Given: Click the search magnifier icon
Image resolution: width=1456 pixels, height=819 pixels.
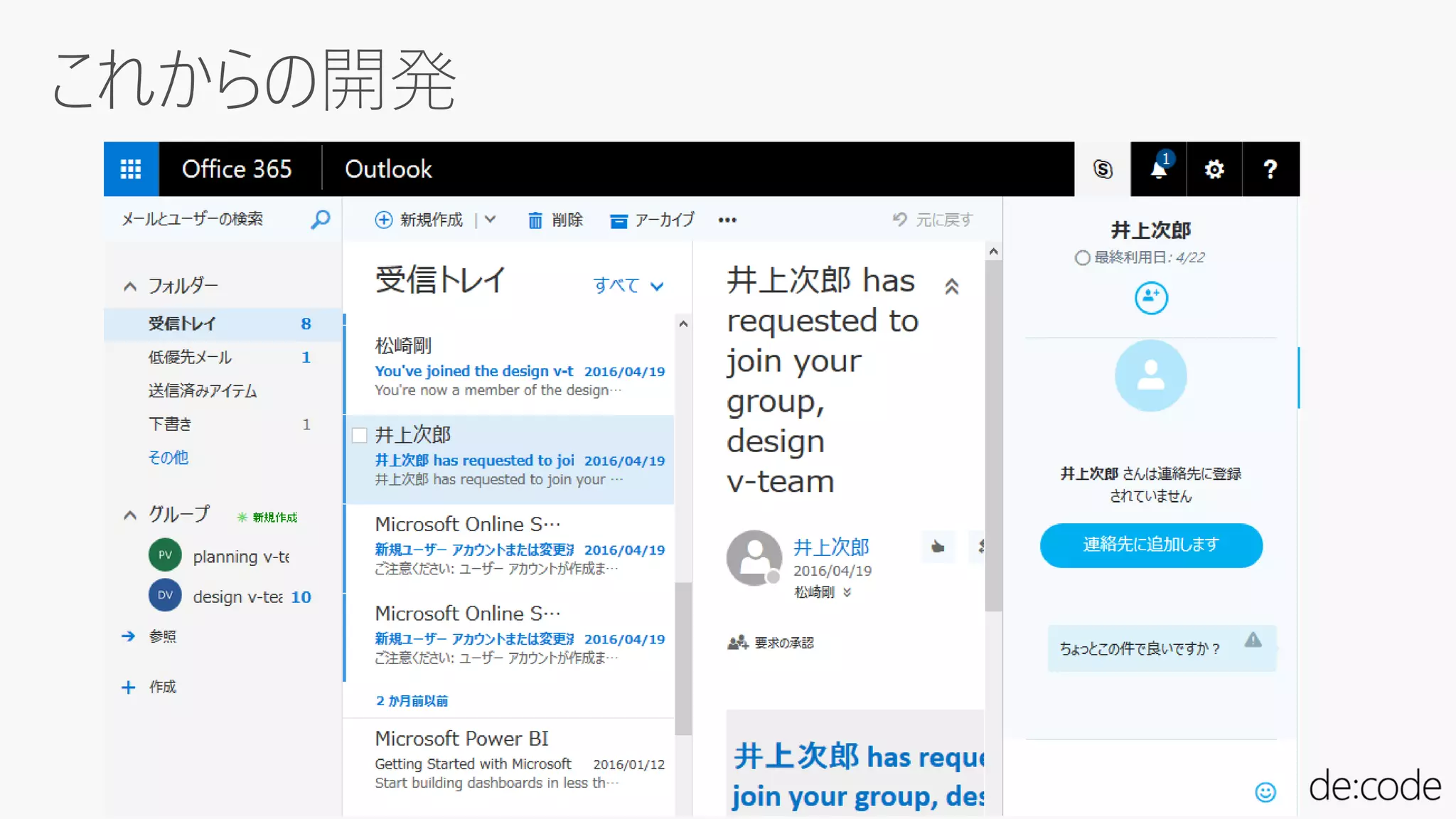Looking at the screenshot, I should [321, 219].
